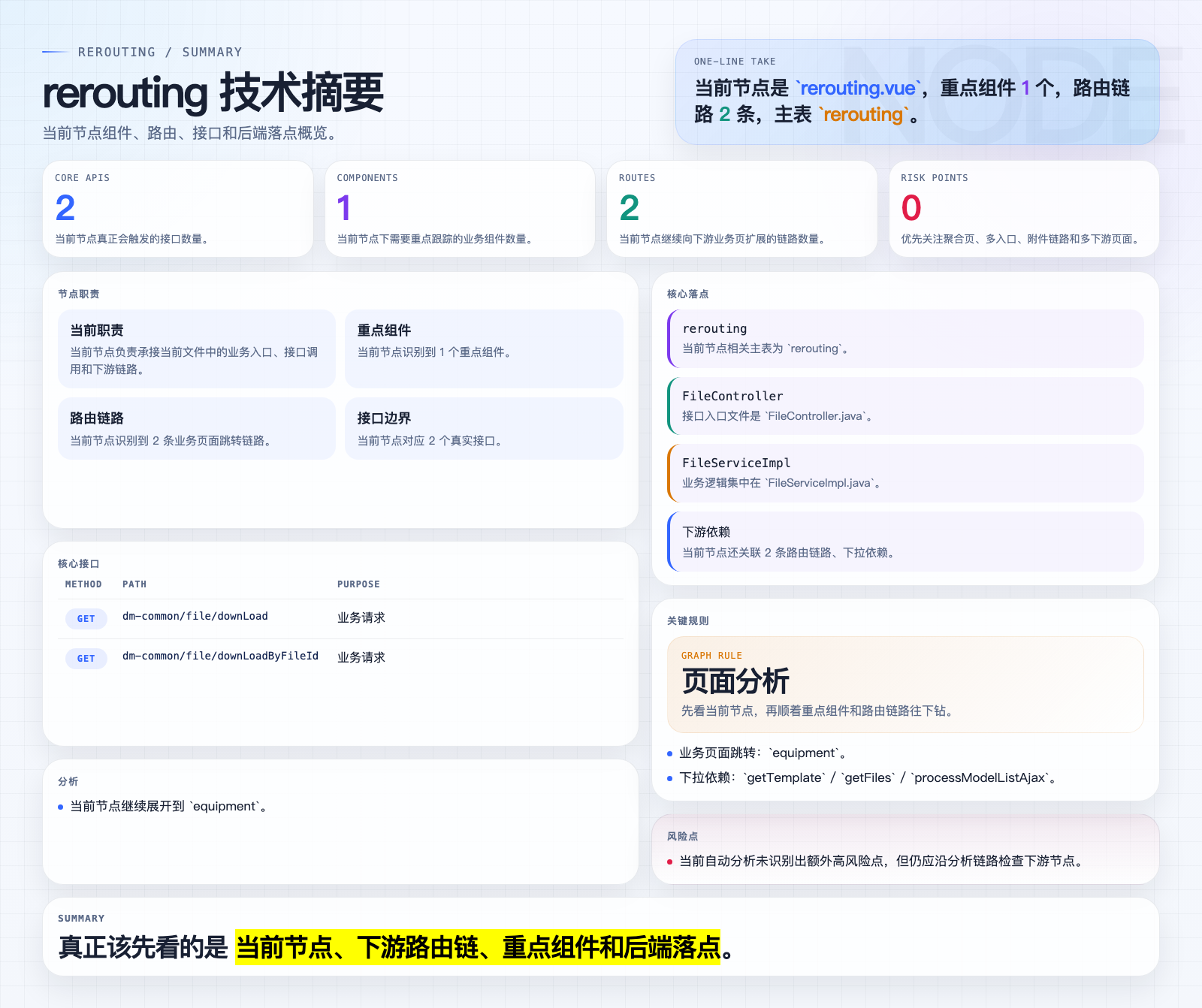Click GET badge for downLoadByFileId row

point(86,659)
